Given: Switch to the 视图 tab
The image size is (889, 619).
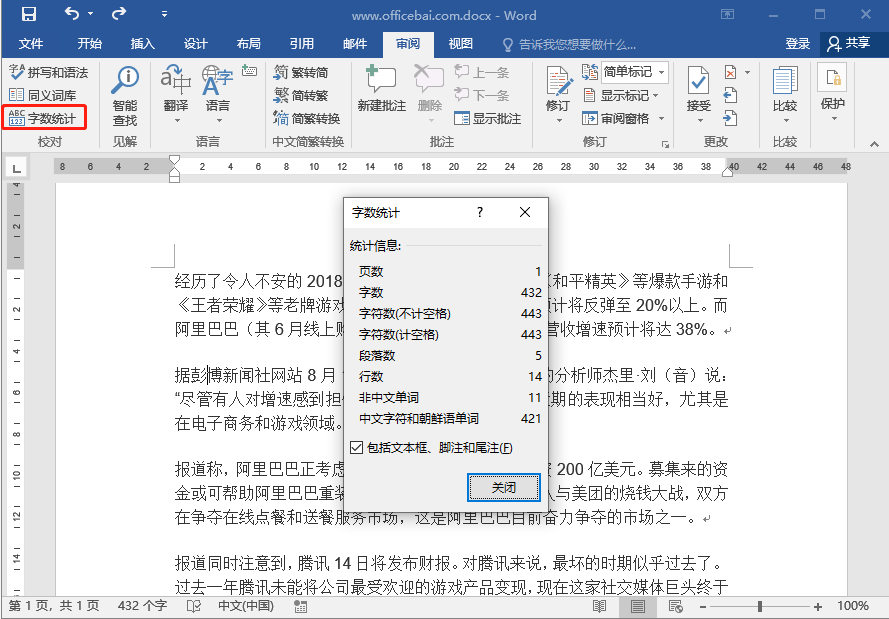Looking at the screenshot, I should [x=460, y=44].
